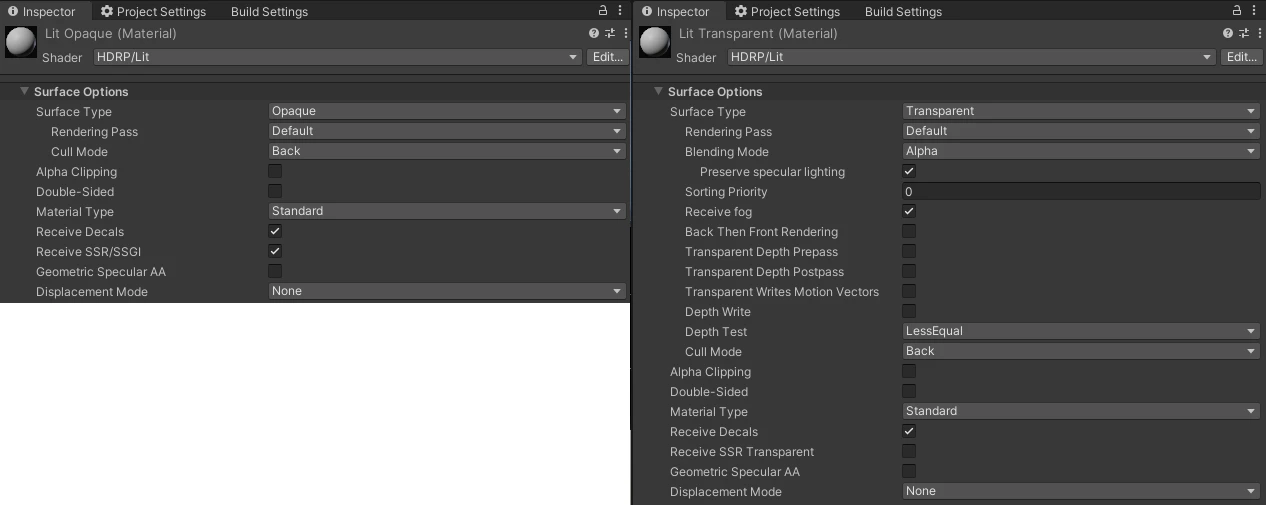Viewport: 1266px width, 505px height.
Task: Open Material Type dropdown in Lit Transparent panel
Action: tap(1081, 411)
